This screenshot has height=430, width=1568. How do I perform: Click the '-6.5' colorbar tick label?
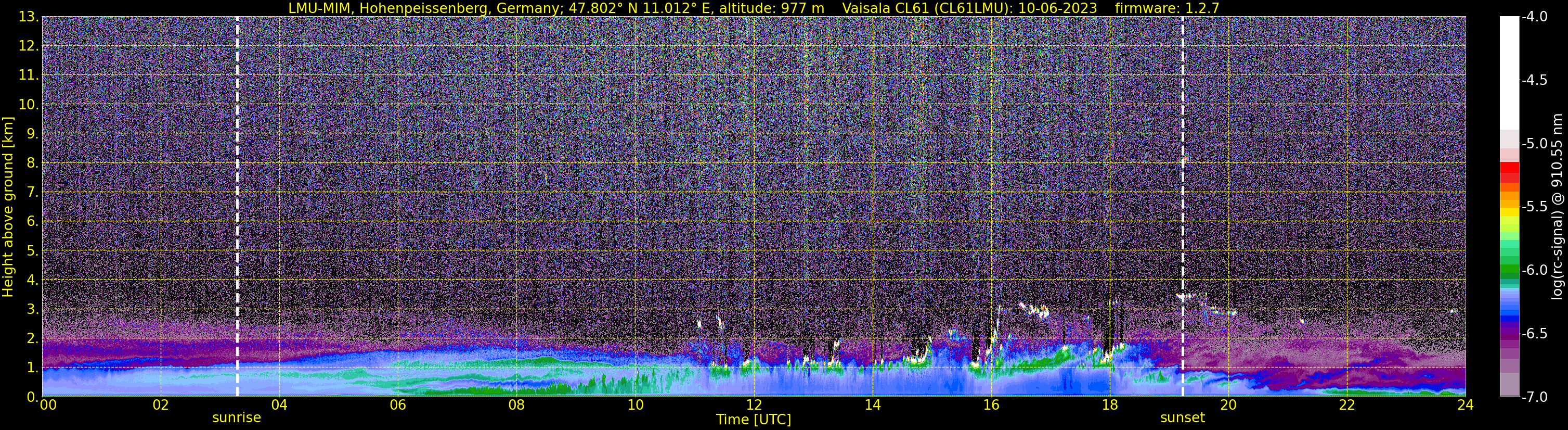click(1535, 334)
